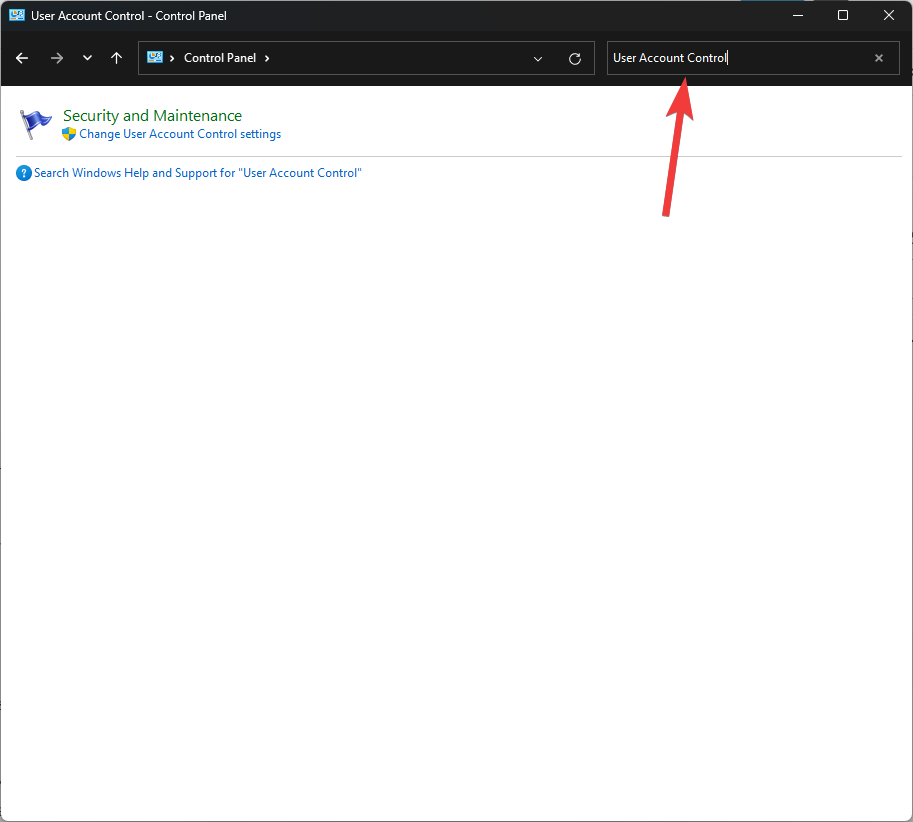Expand the chevron after Control Panel breadcrumb
The image size is (913, 822).
(x=267, y=58)
